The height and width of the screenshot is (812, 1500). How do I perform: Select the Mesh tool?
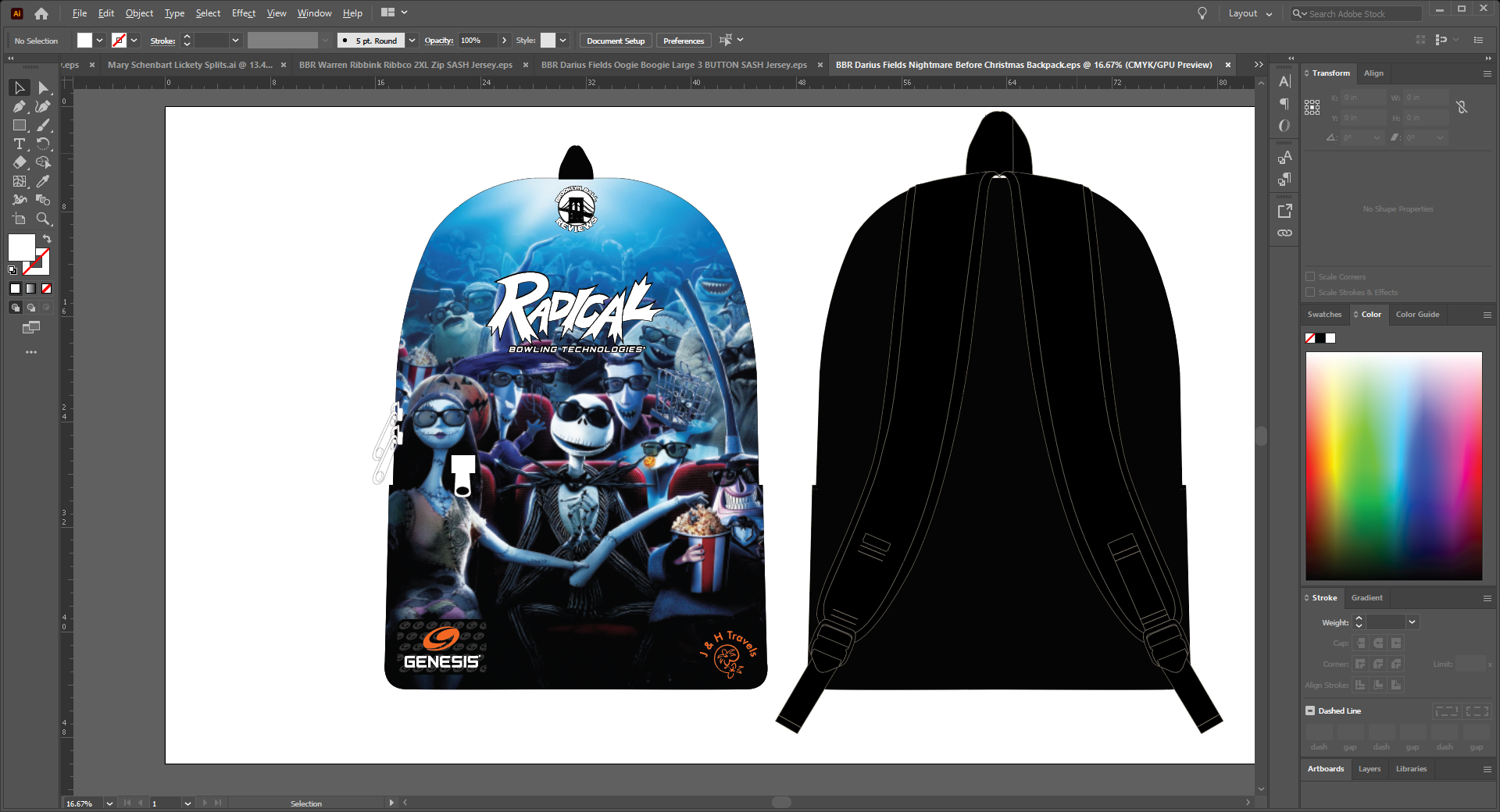20,181
